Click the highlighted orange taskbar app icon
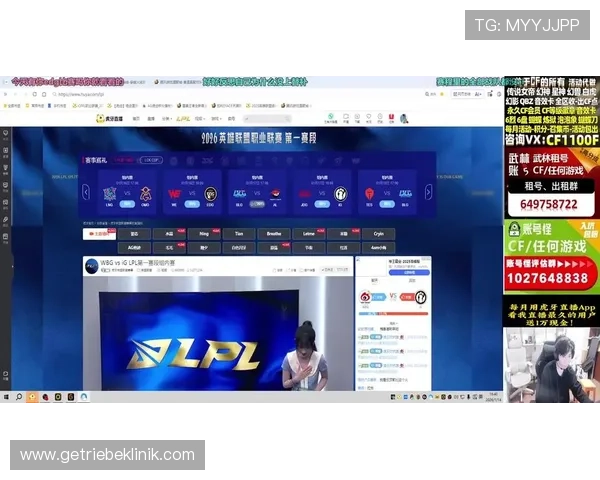This screenshot has height=480, width=600. 32,397
